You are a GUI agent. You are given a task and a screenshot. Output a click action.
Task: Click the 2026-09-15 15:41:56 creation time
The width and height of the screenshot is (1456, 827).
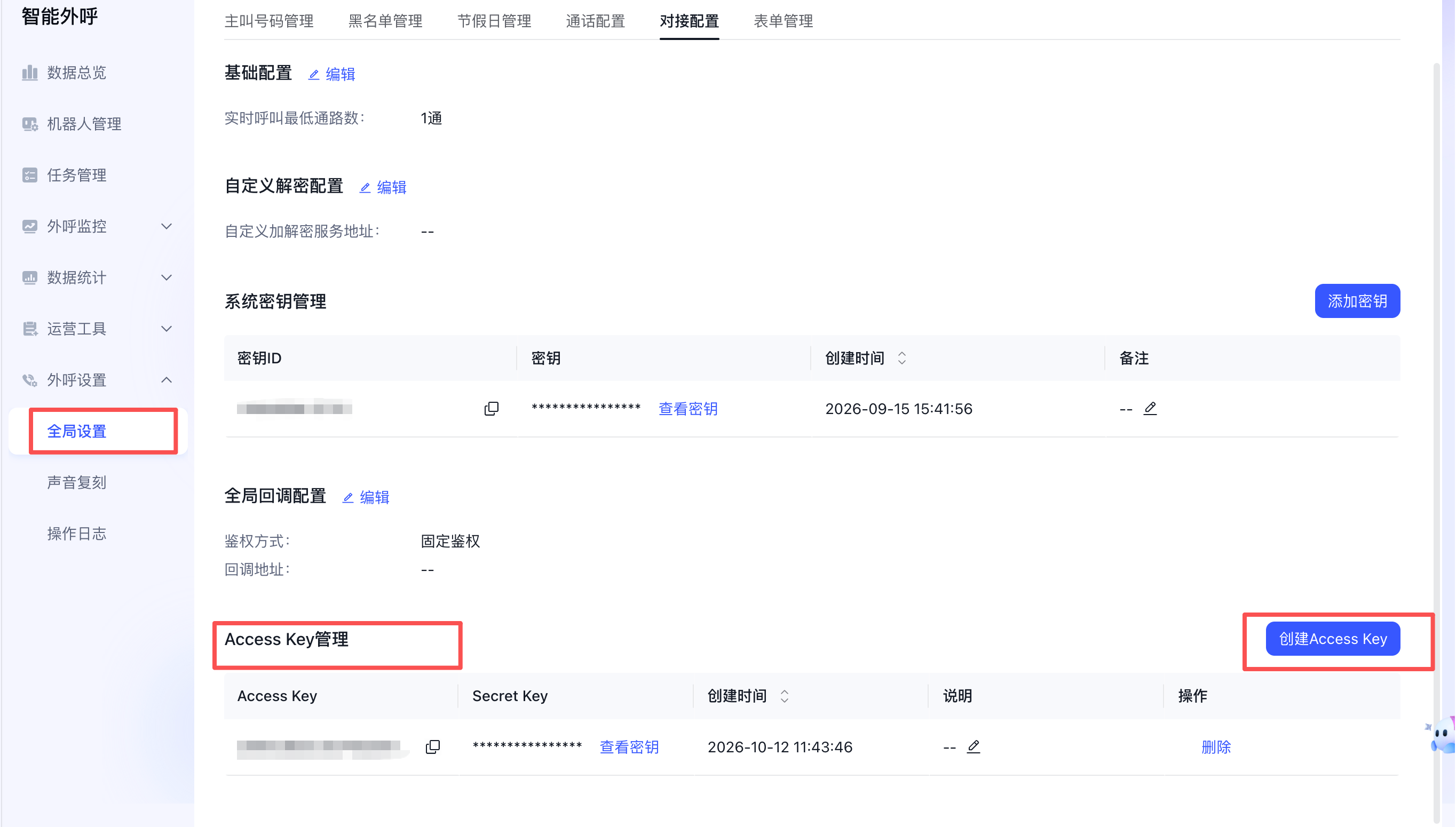pyautogui.click(x=899, y=408)
